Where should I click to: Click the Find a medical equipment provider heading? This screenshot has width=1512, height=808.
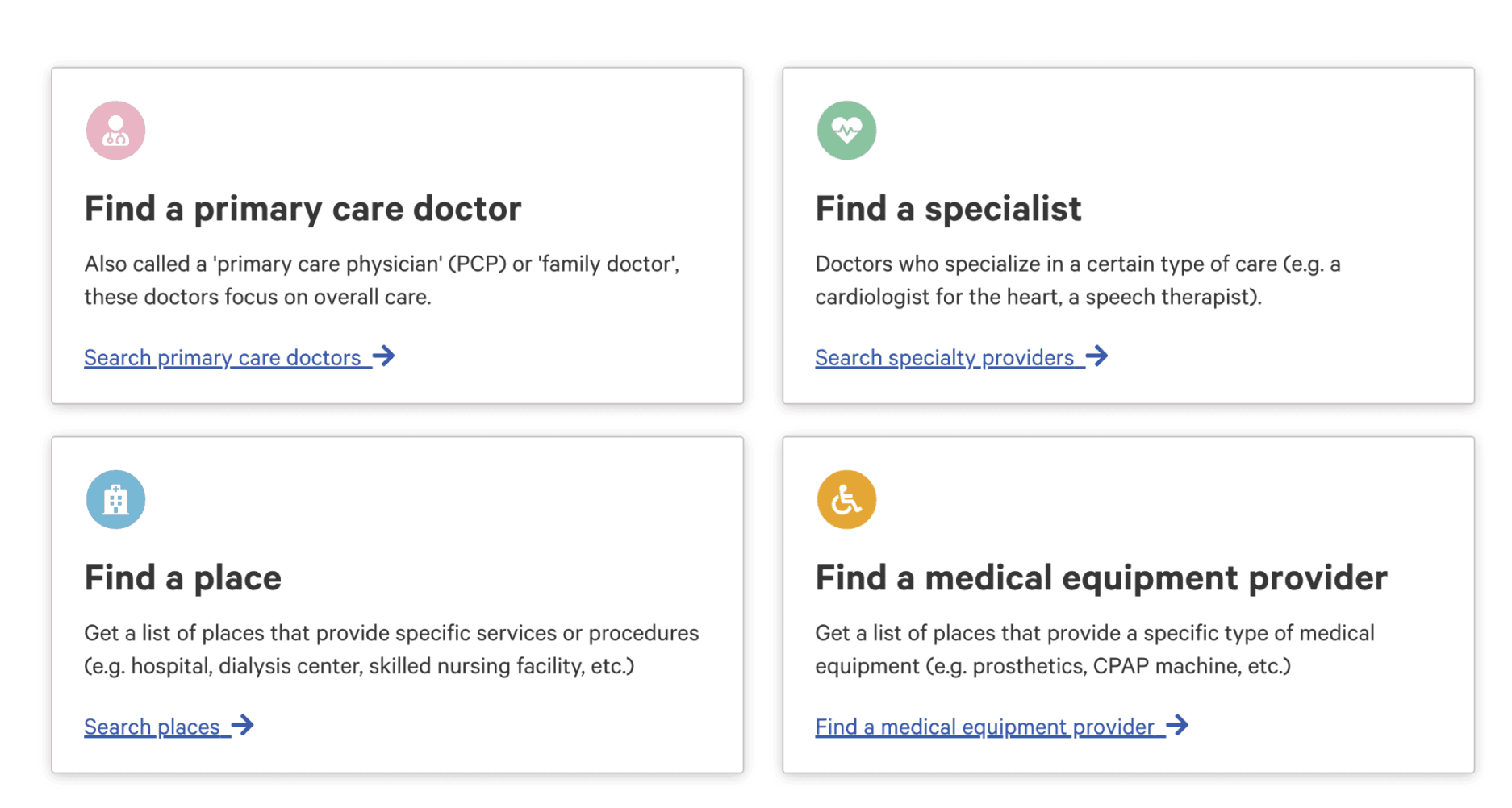[x=1101, y=578]
